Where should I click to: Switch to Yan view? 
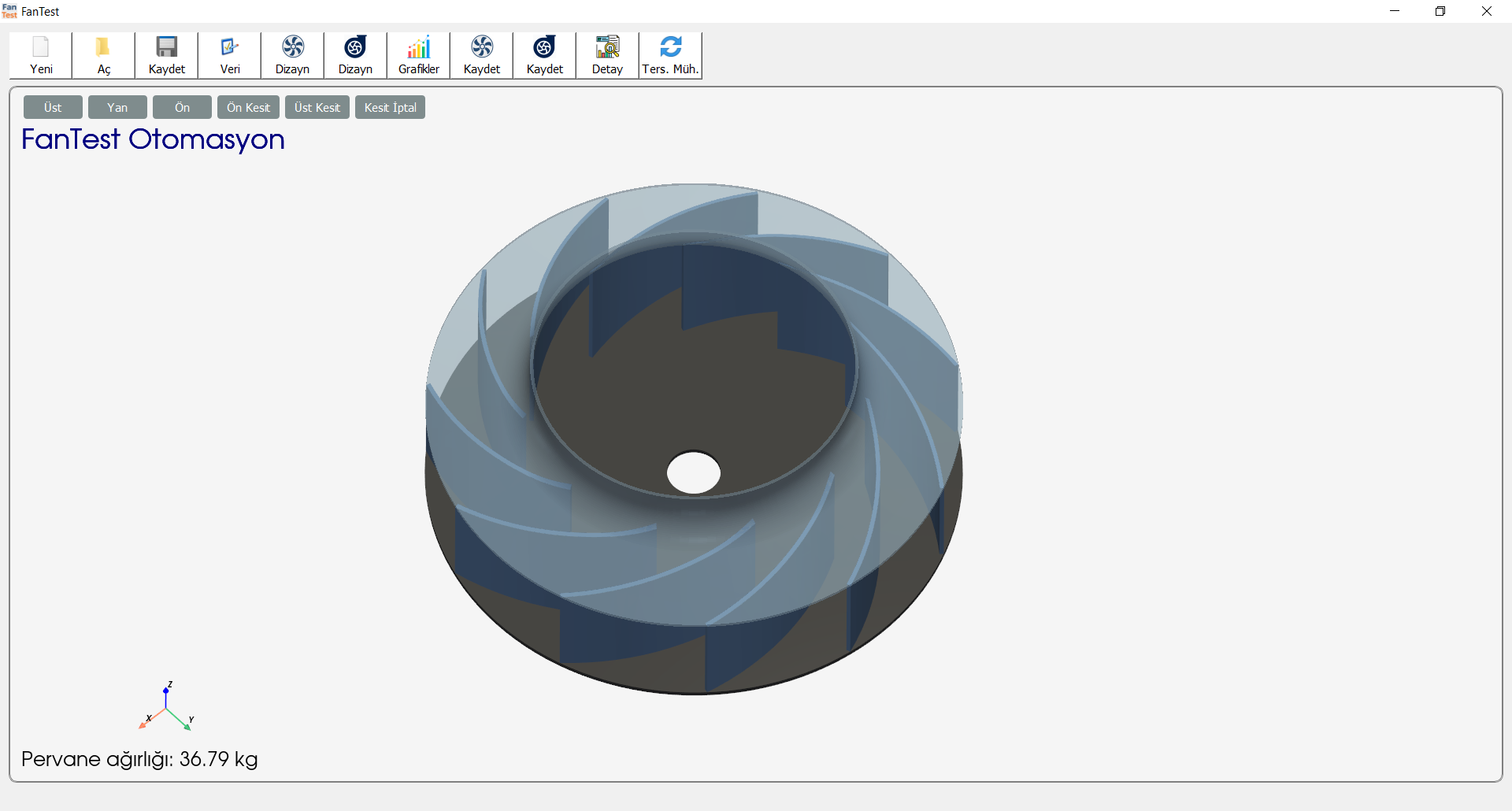click(x=117, y=107)
